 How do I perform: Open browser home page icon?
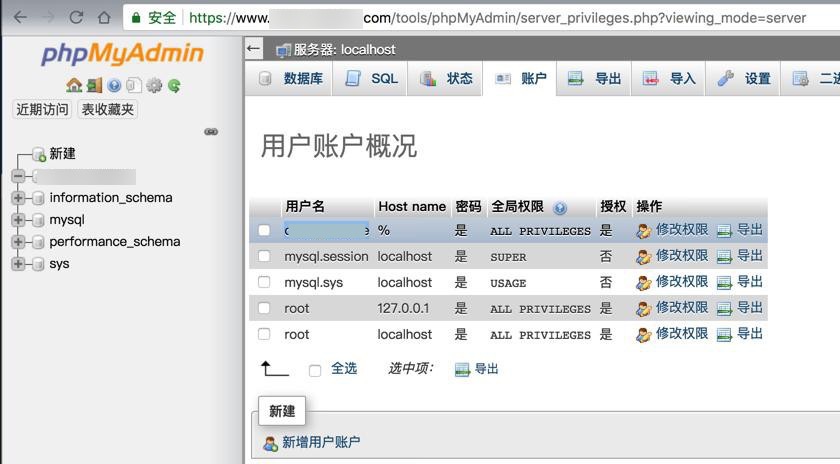tap(104, 18)
